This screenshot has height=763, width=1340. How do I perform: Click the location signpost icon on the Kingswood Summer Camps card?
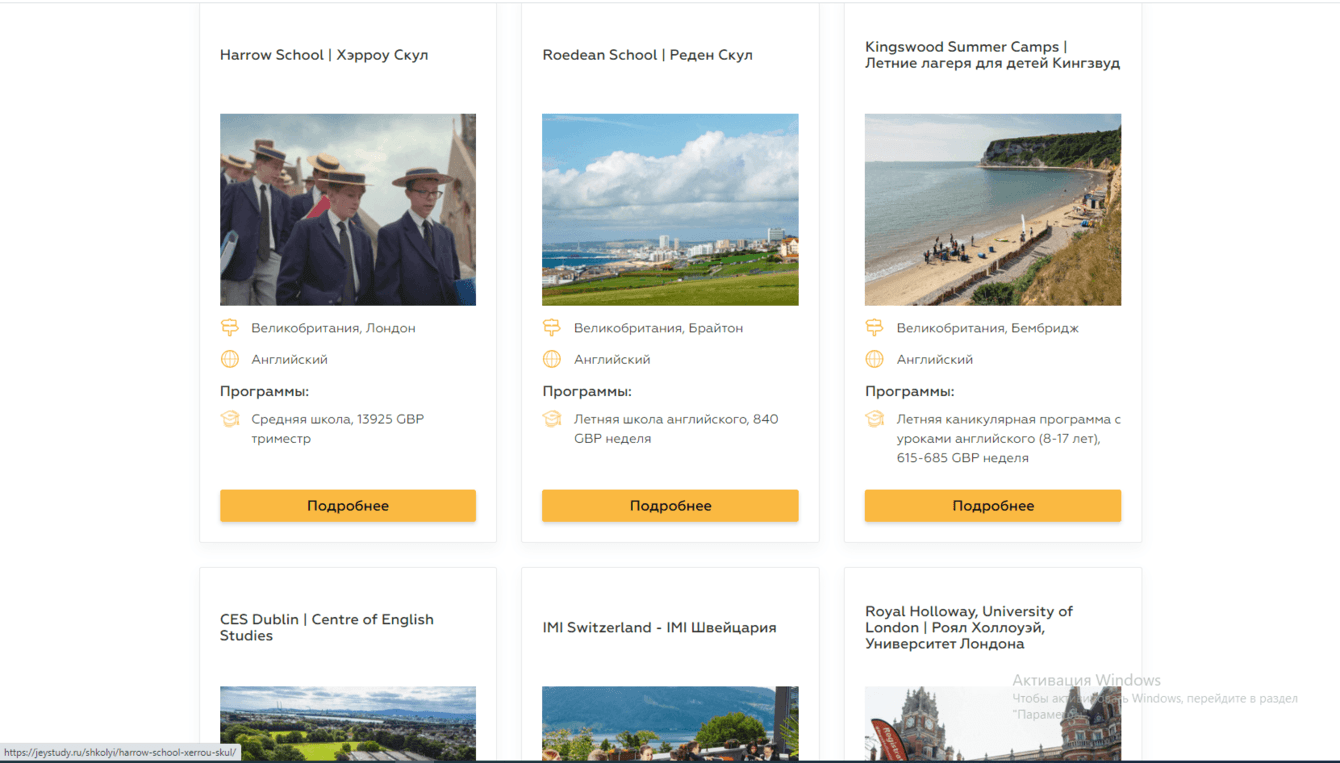pos(875,327)
